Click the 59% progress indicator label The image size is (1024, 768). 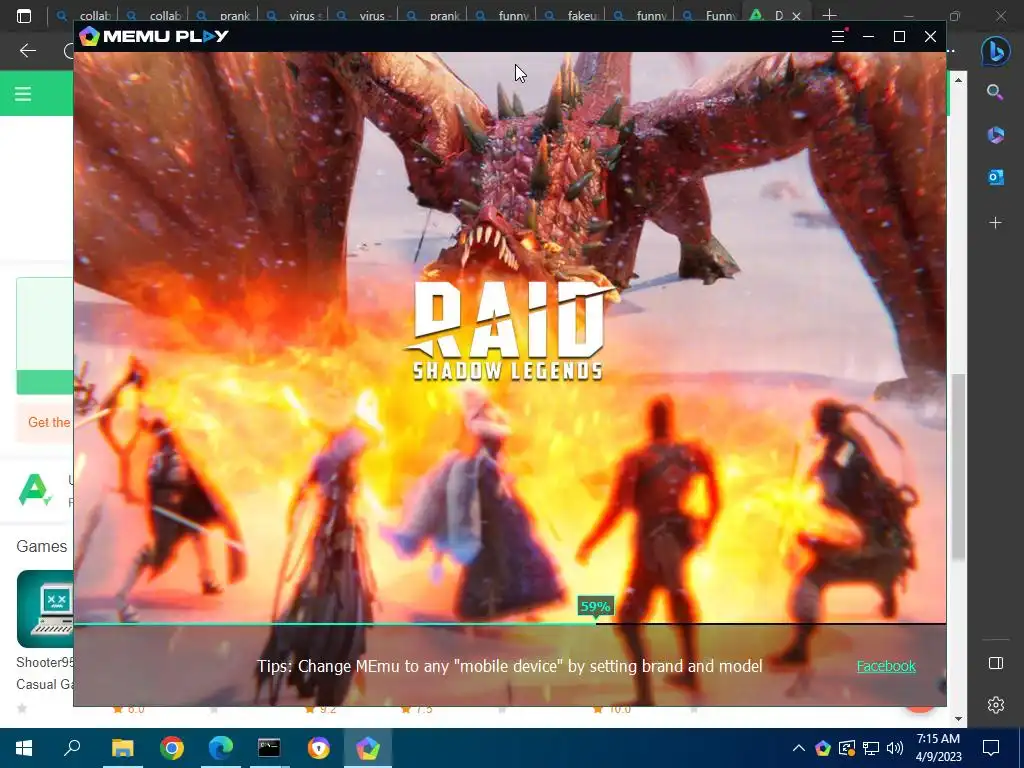coord(595,607)
